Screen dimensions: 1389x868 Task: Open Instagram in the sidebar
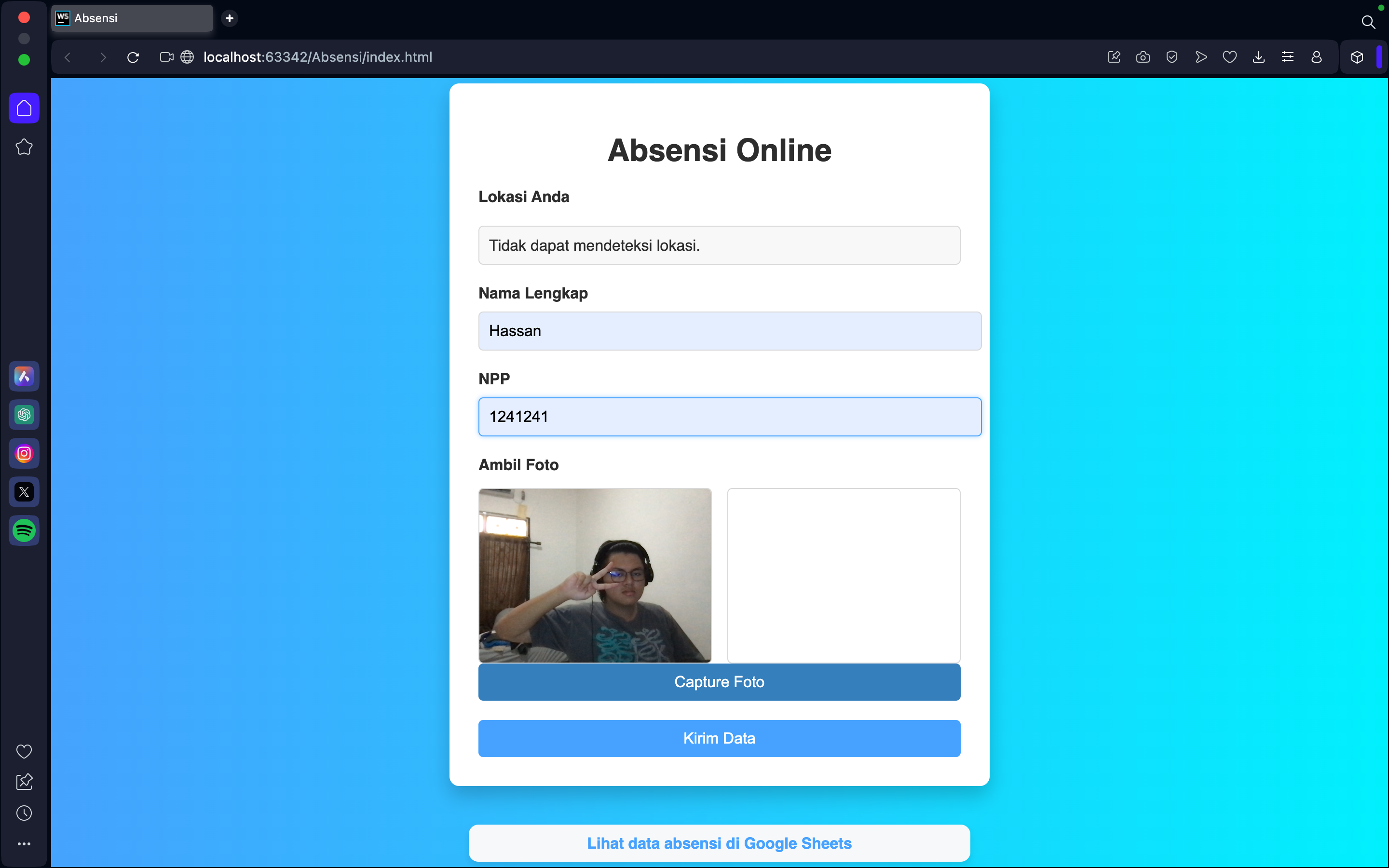pyautogui.click(x=24, y=453)
